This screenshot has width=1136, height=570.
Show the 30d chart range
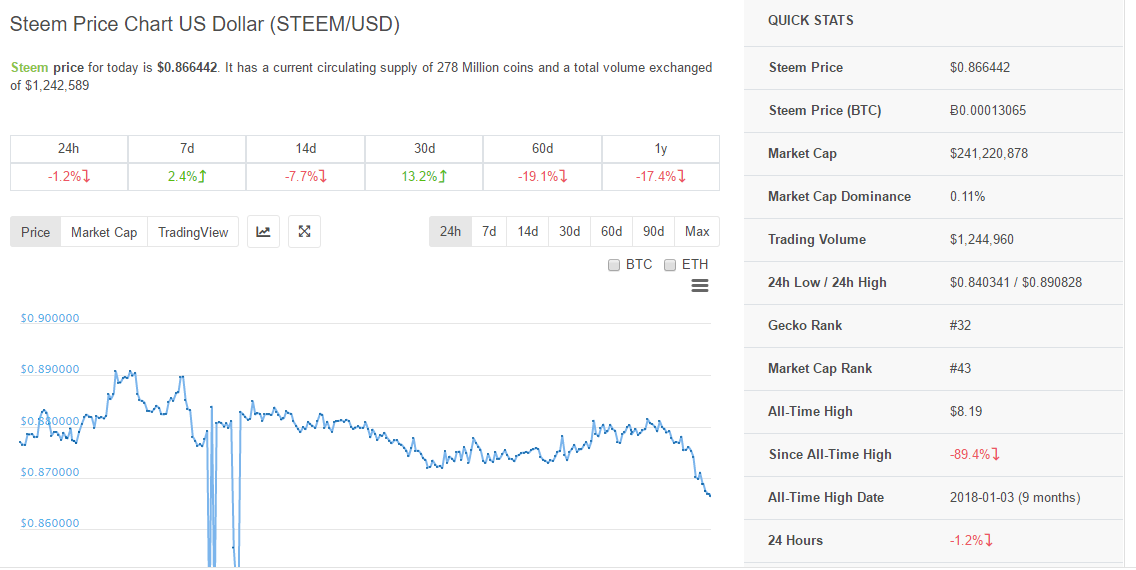570,231
